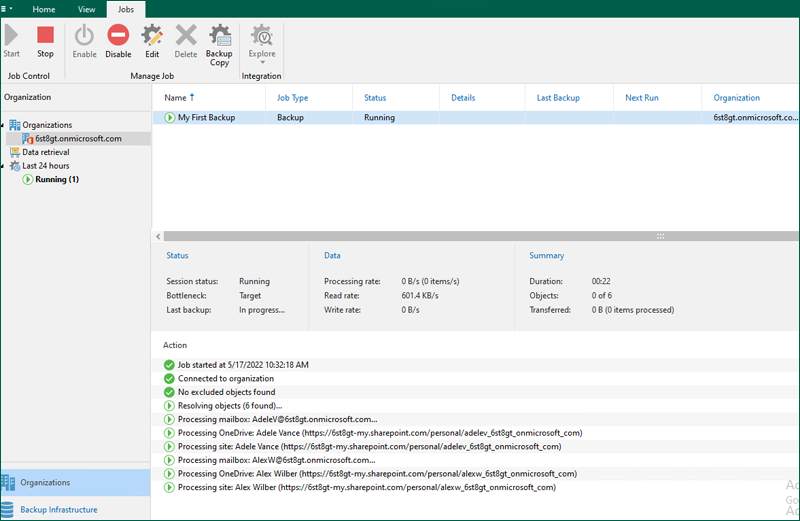Screen dimensions: 800x521
Task: Switch to the Home ribbon tab
Action: click(x=44, y=9)
